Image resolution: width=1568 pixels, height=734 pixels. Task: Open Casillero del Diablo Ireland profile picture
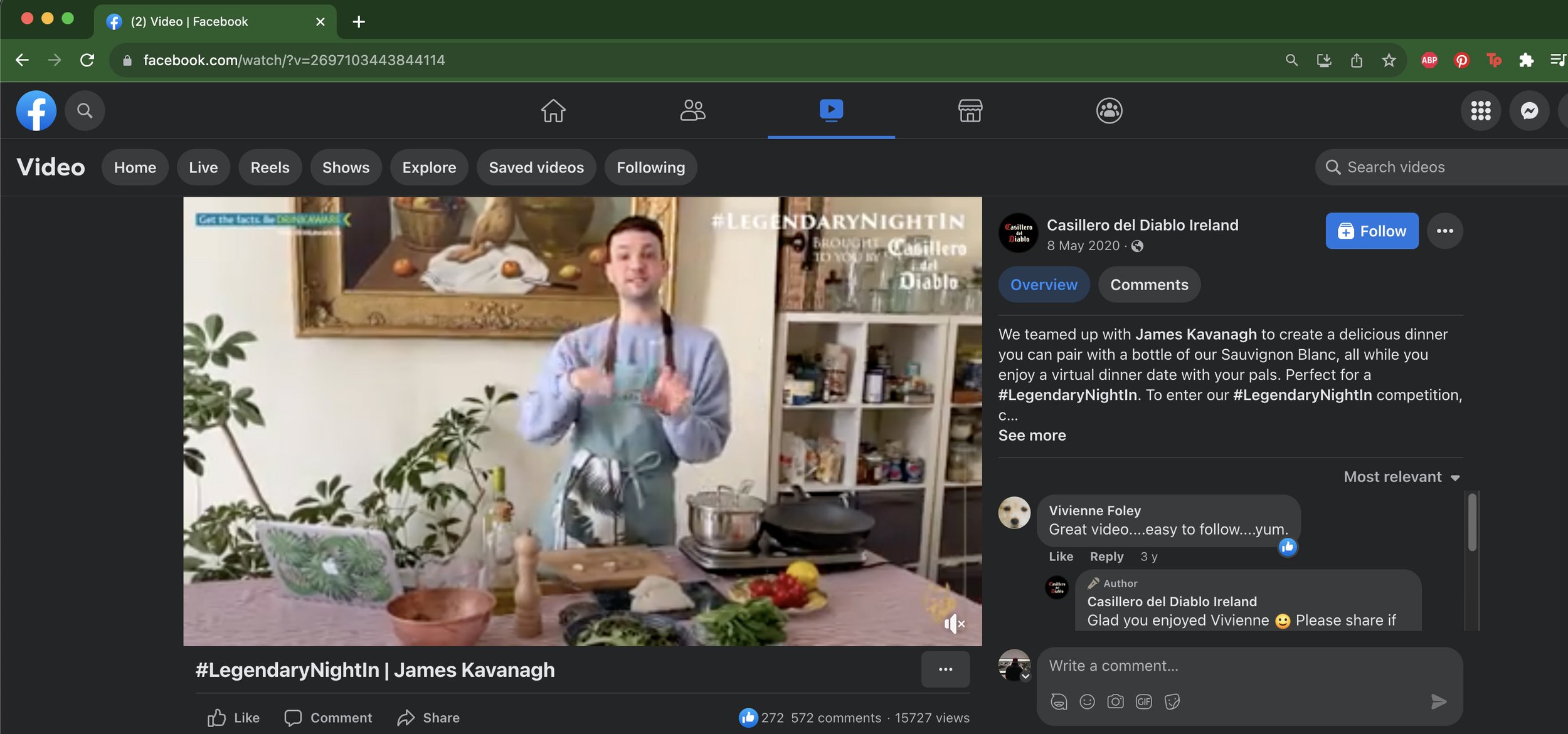click(x=1018, y=233)
